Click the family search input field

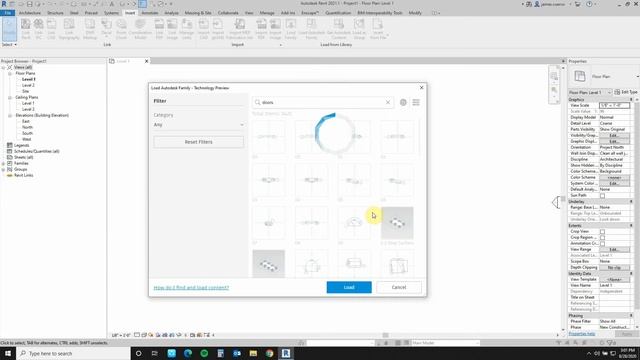coord(322,102)
